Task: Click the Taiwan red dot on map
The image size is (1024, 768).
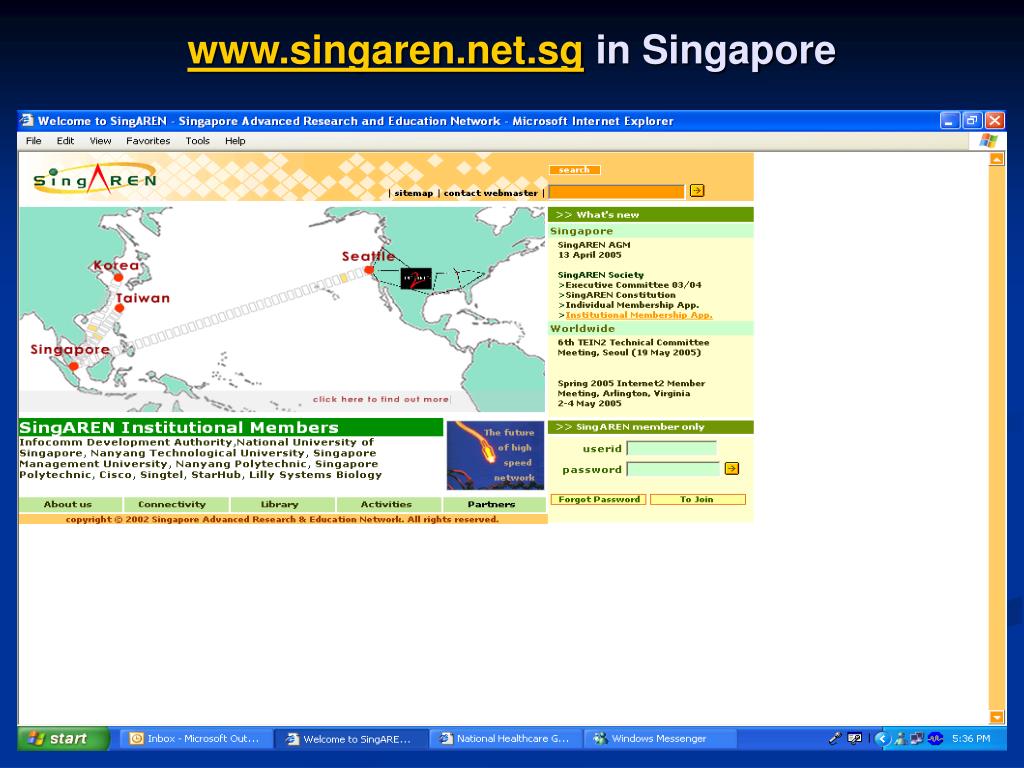Action: click(x=120, y=308)
